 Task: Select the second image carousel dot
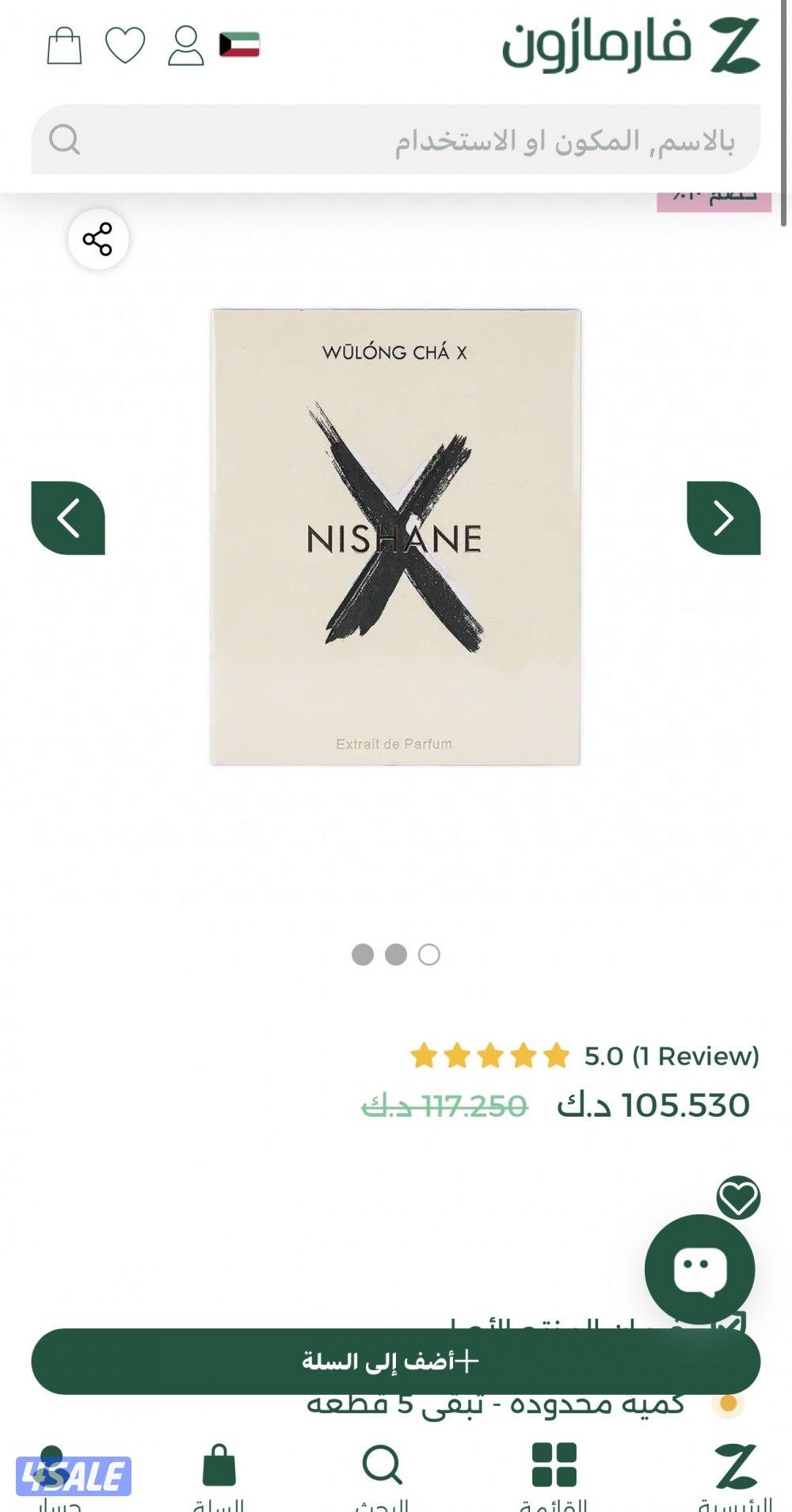[x=396, y=954]
